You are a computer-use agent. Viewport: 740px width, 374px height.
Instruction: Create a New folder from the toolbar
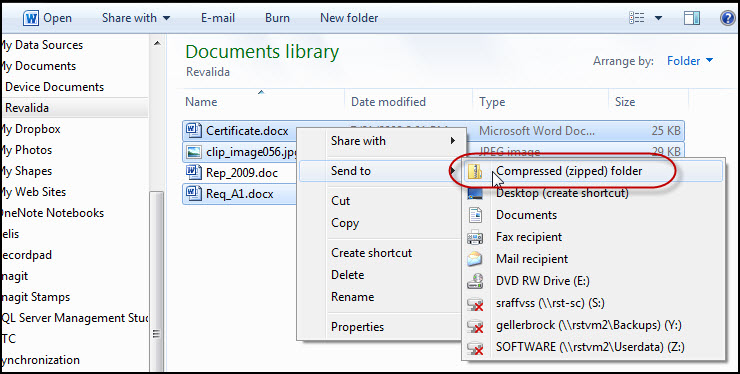click(349, 18)
